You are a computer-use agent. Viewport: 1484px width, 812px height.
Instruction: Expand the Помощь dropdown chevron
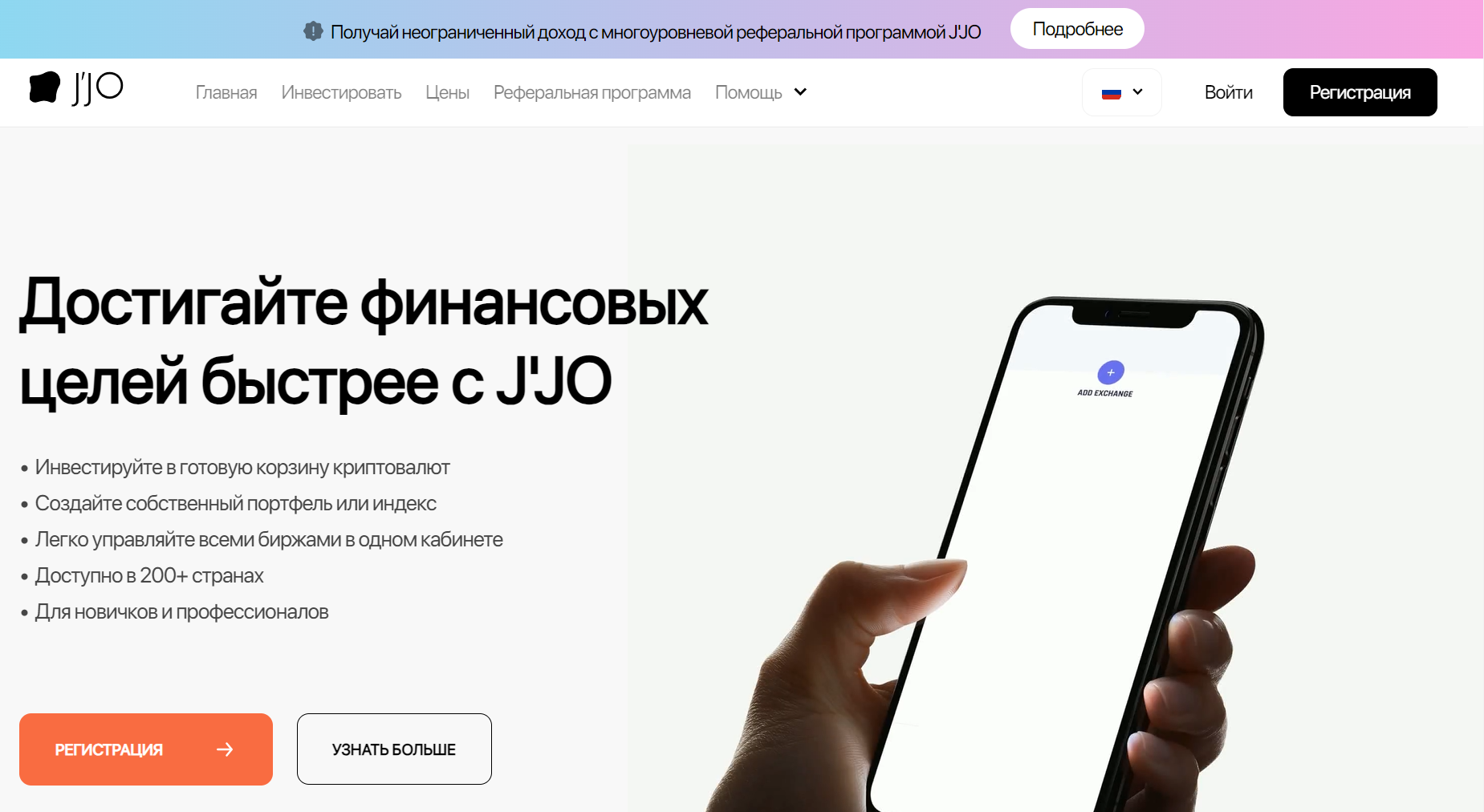pos(800,92)
